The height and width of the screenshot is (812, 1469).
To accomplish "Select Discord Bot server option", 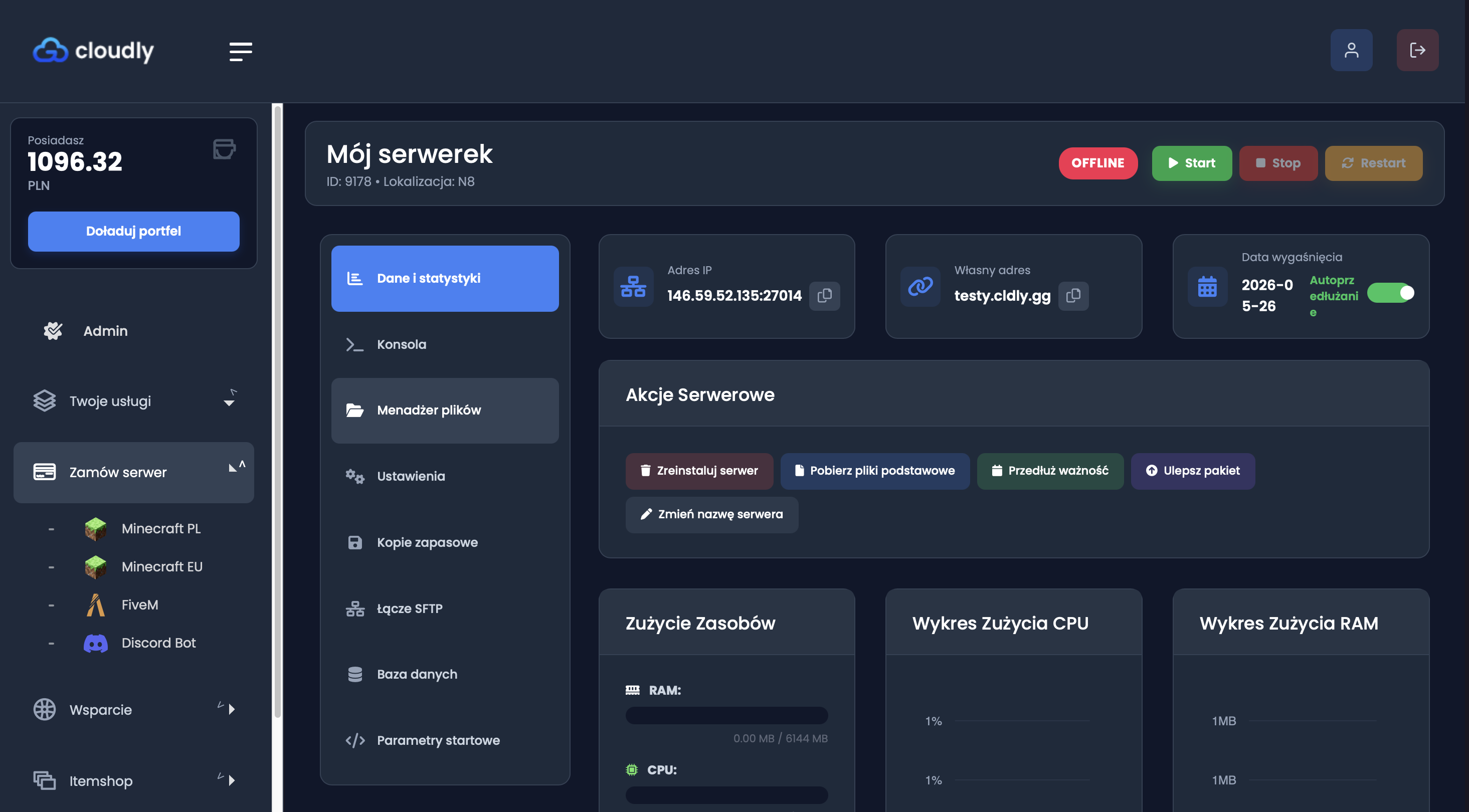I will click(x=158, y=643).
